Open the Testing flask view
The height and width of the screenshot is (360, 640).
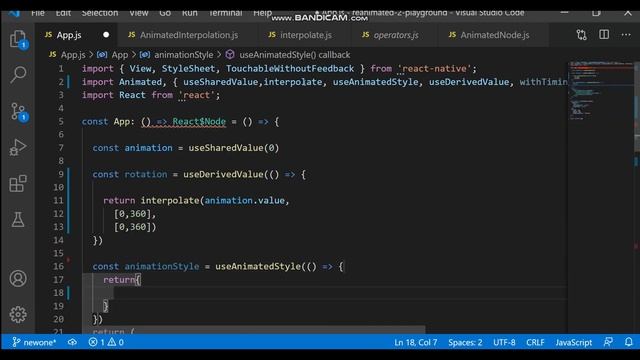click(18, 220)
